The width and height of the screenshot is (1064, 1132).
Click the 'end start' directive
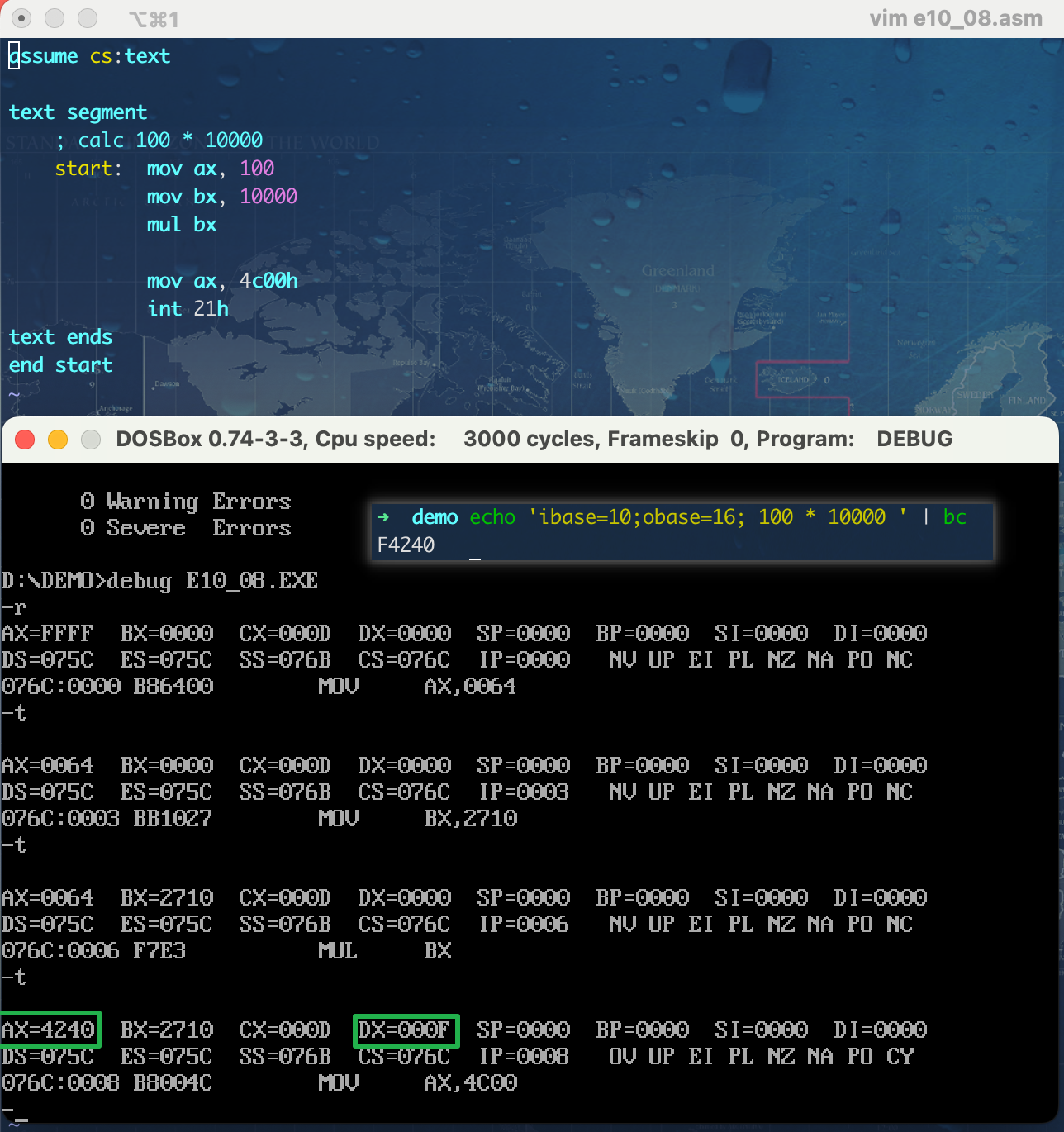(60, 365)
